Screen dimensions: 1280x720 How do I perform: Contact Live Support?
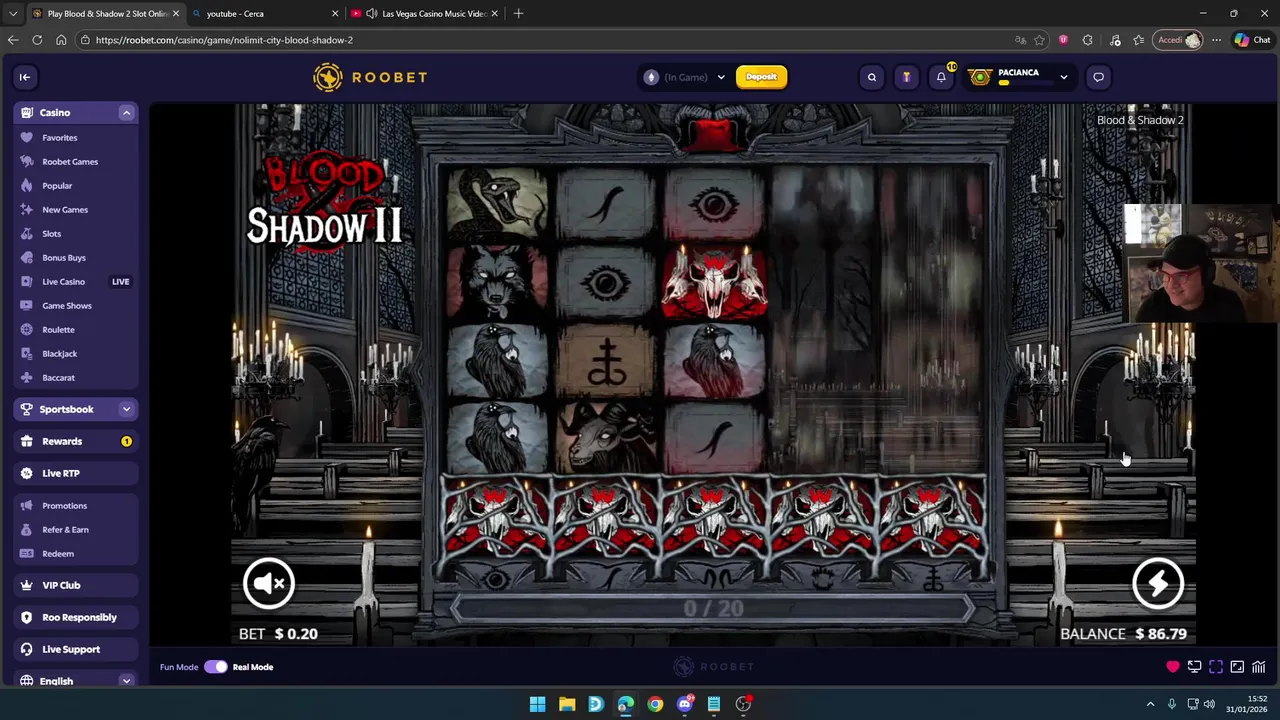(x=76, y=649)
